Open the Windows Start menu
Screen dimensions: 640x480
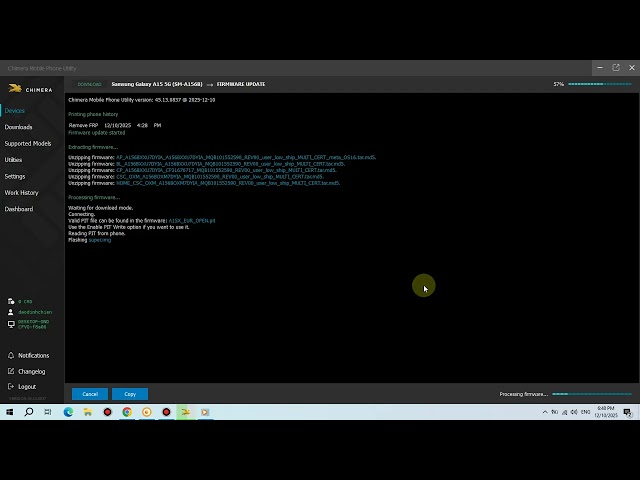tap(9, 412)
